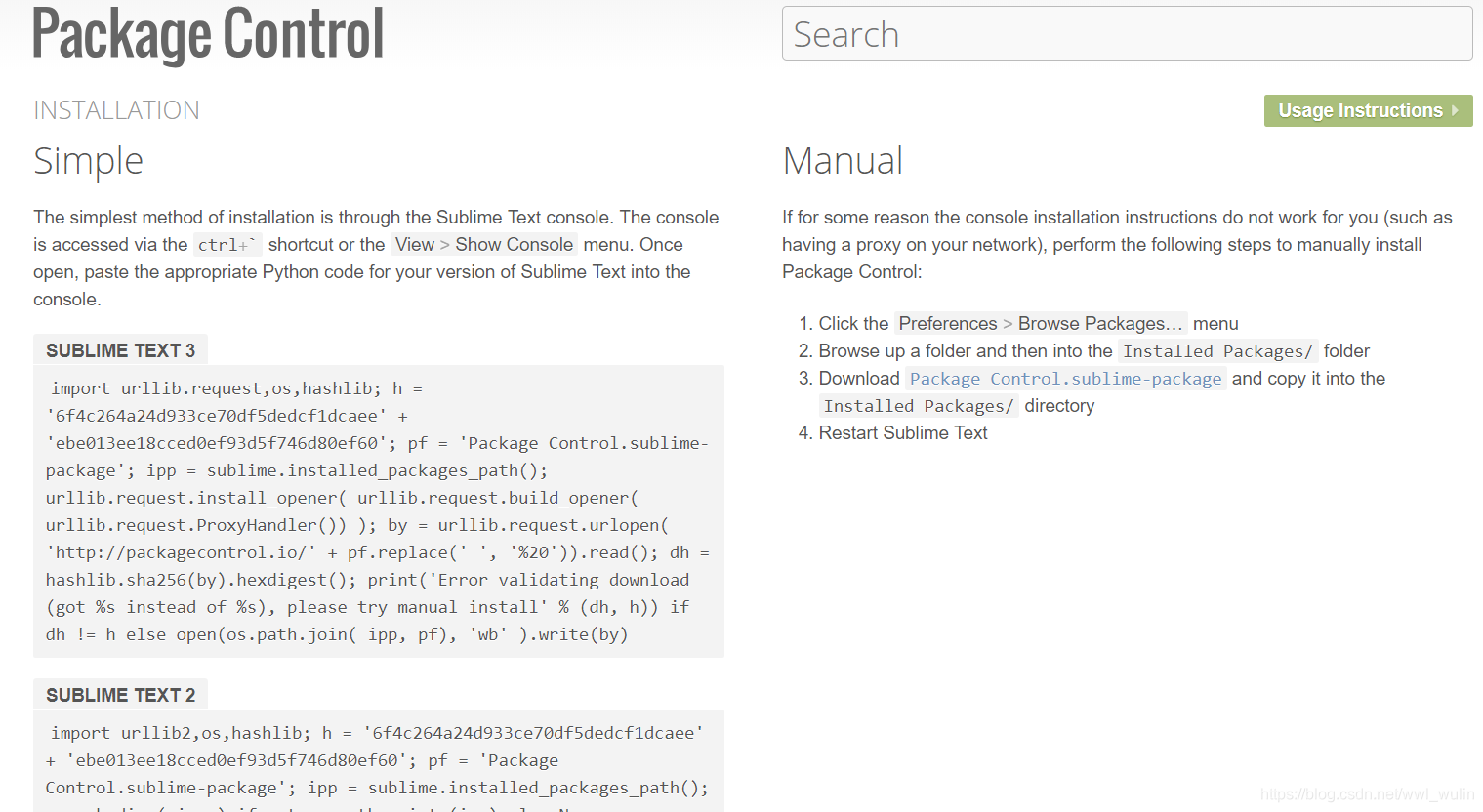Click the 'Restart Sublime Text' step
Viewport: 1483px width, 812px height.
903,433
